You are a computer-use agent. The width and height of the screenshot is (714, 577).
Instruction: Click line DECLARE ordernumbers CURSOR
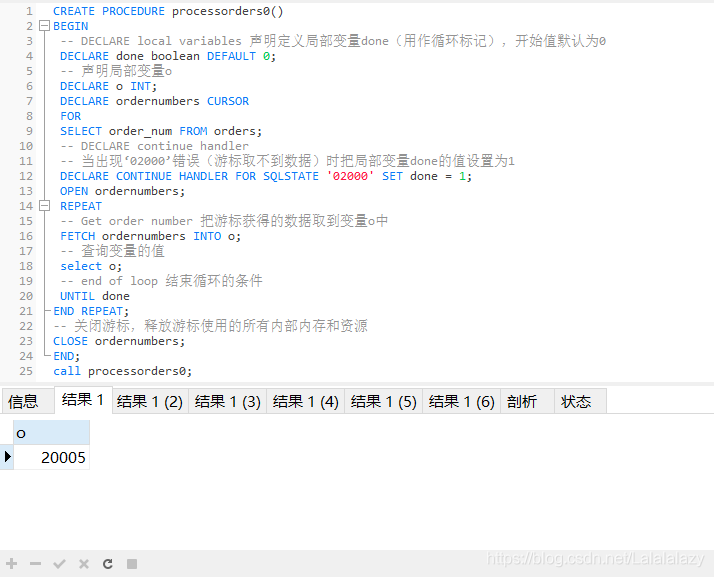[154, 101]
